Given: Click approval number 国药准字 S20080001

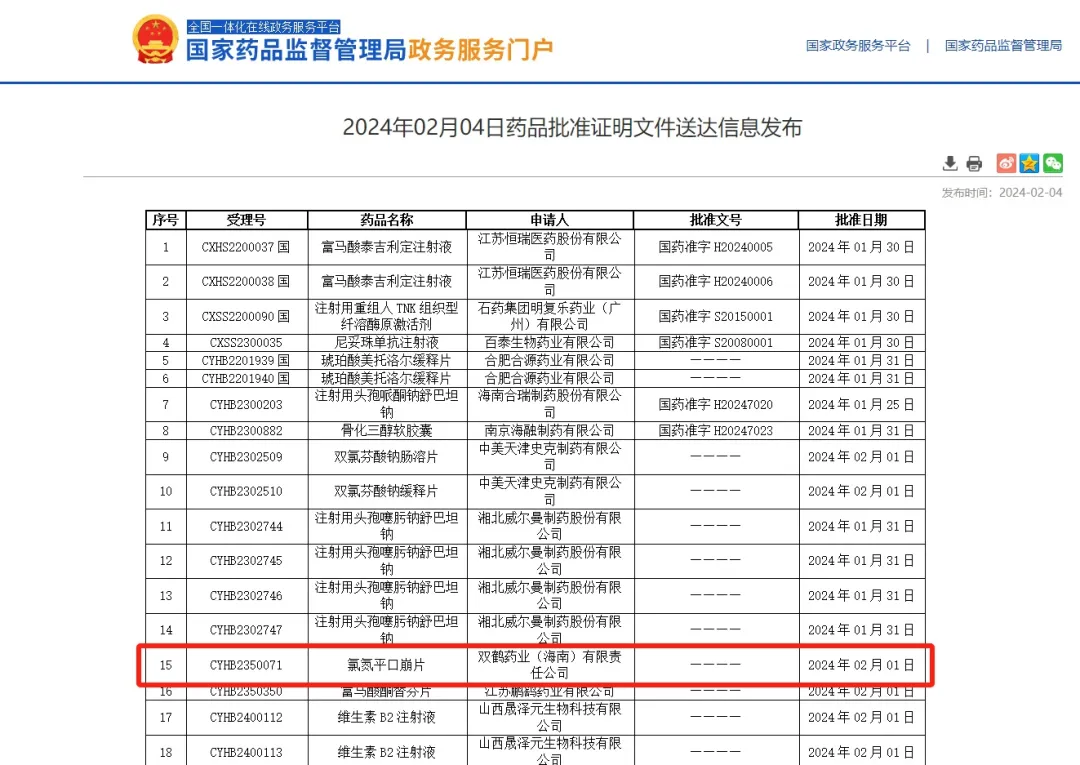Looking at the screenshot, I should (x=716, y=343).
